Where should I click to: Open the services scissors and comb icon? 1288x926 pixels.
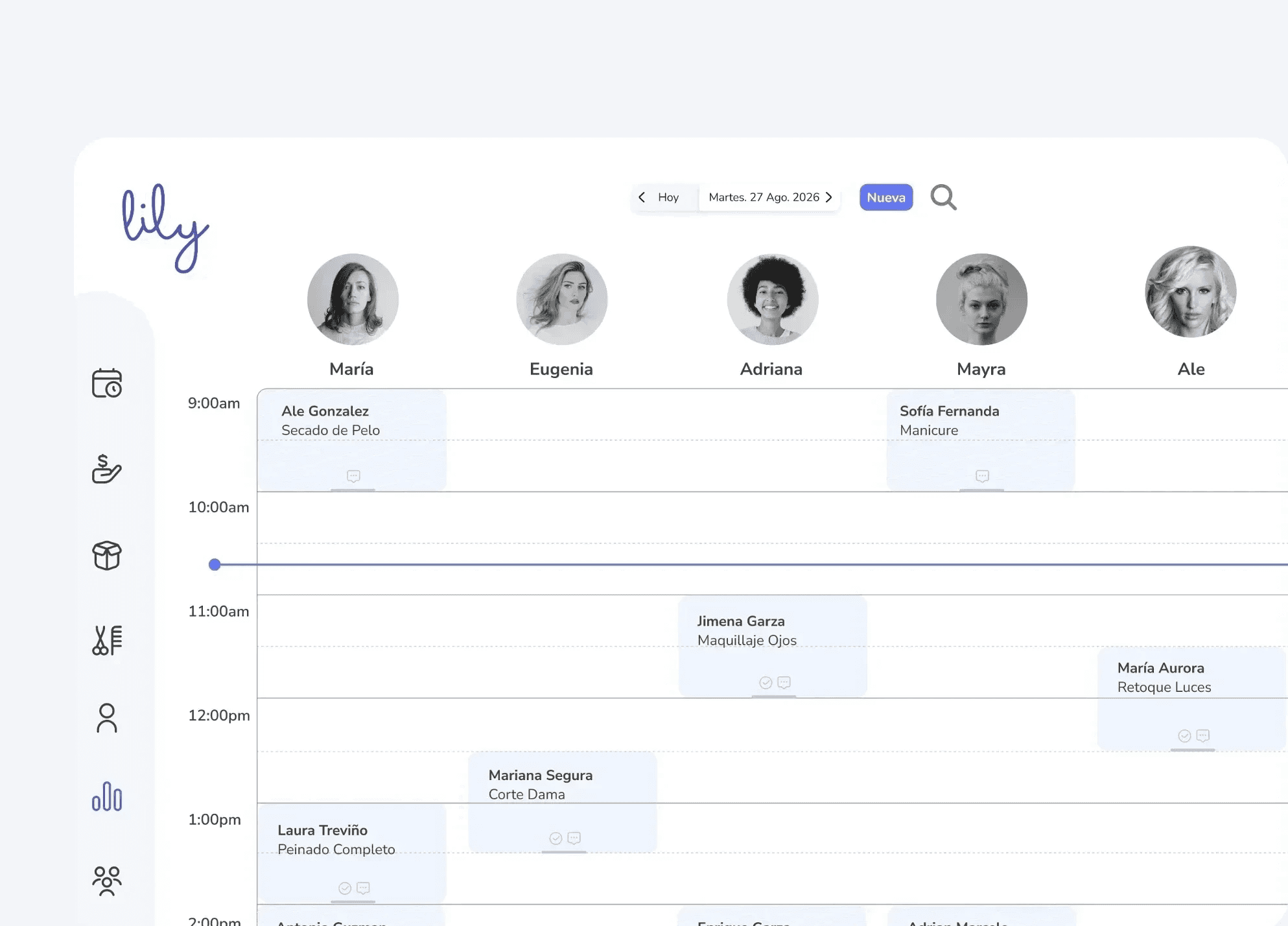pyautogui.click(x=107, y=641)
